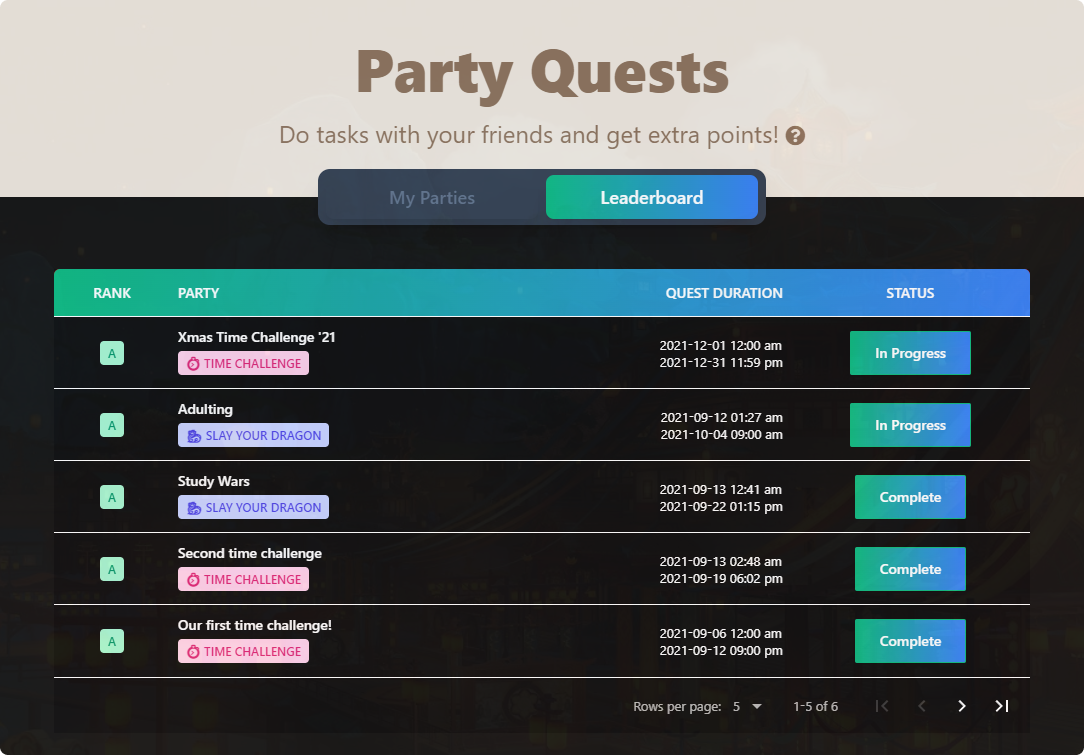Click Complete button for Our first time challenge
The image size is (1084, 755).
910,641
